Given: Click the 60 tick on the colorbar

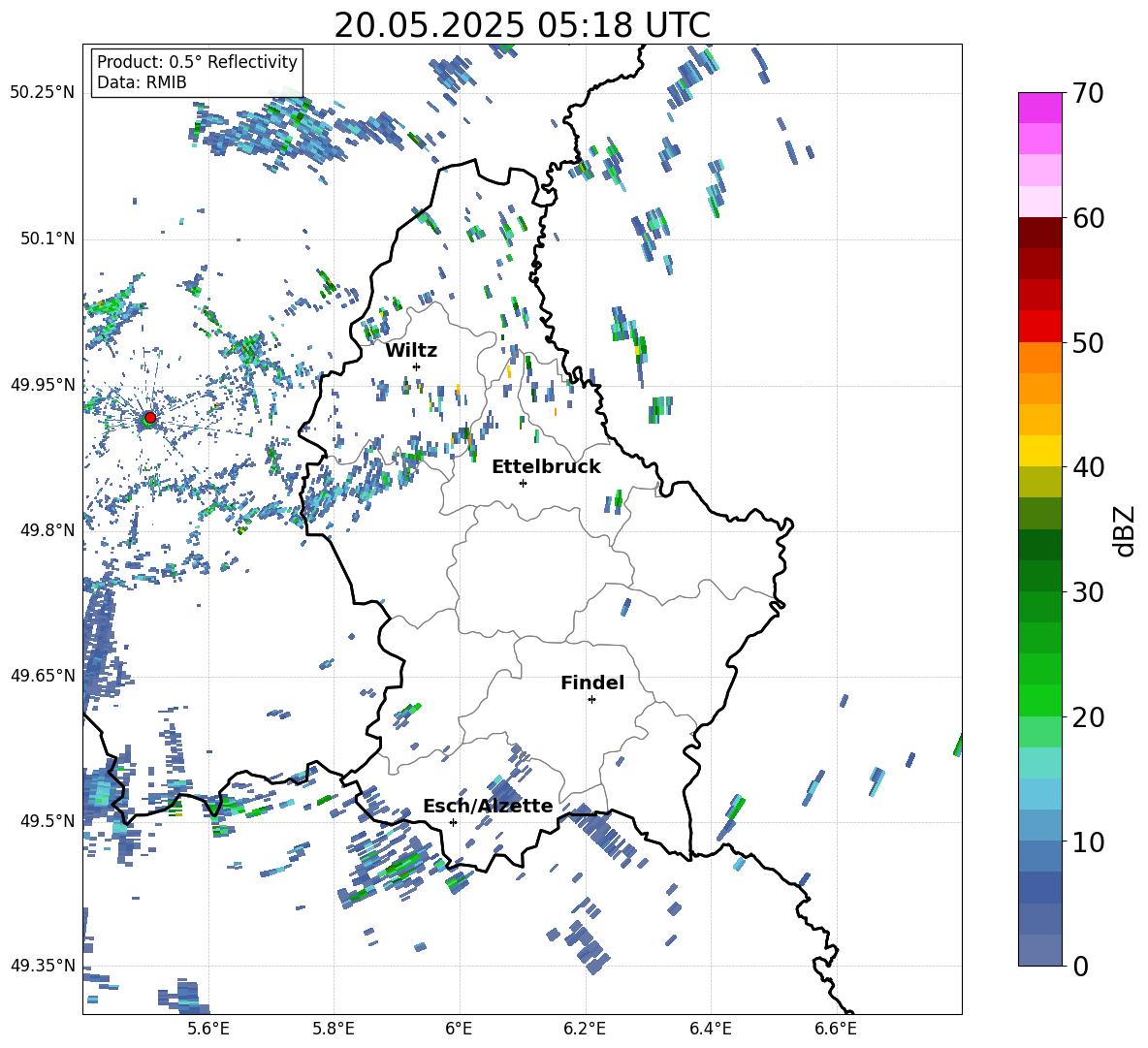Looking at the screenshot, I should pyautogui.click(x=1088, y=218).
